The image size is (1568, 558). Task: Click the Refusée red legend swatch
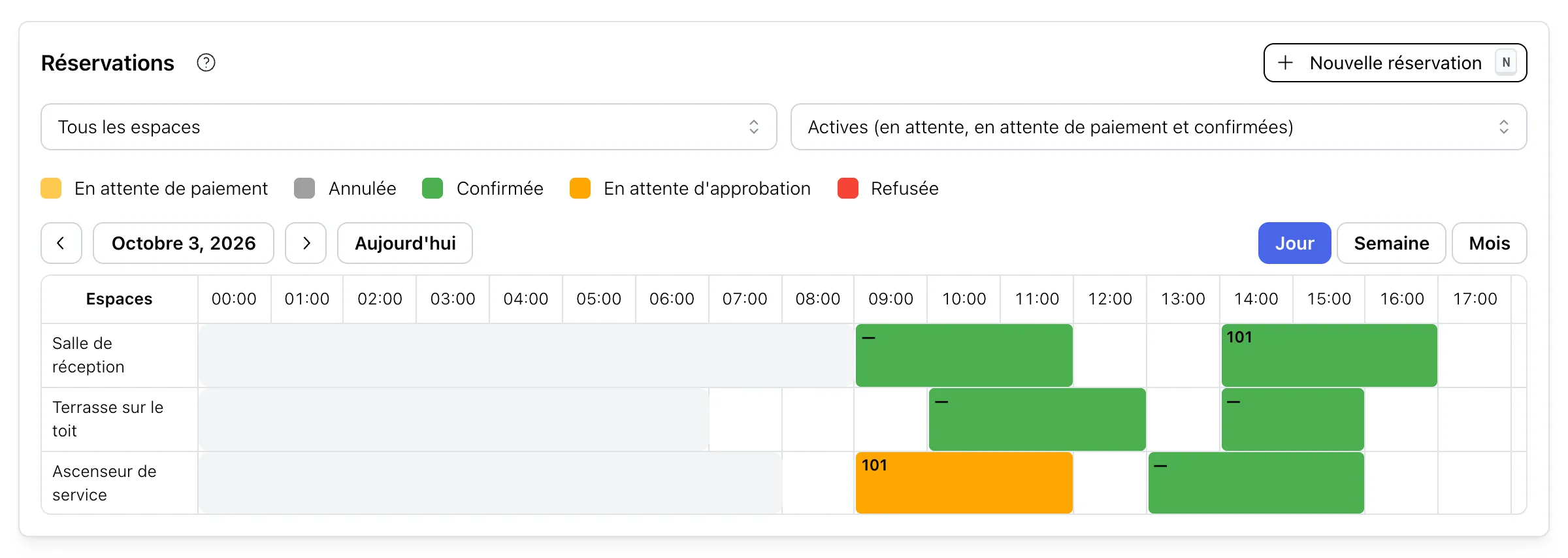848,188
